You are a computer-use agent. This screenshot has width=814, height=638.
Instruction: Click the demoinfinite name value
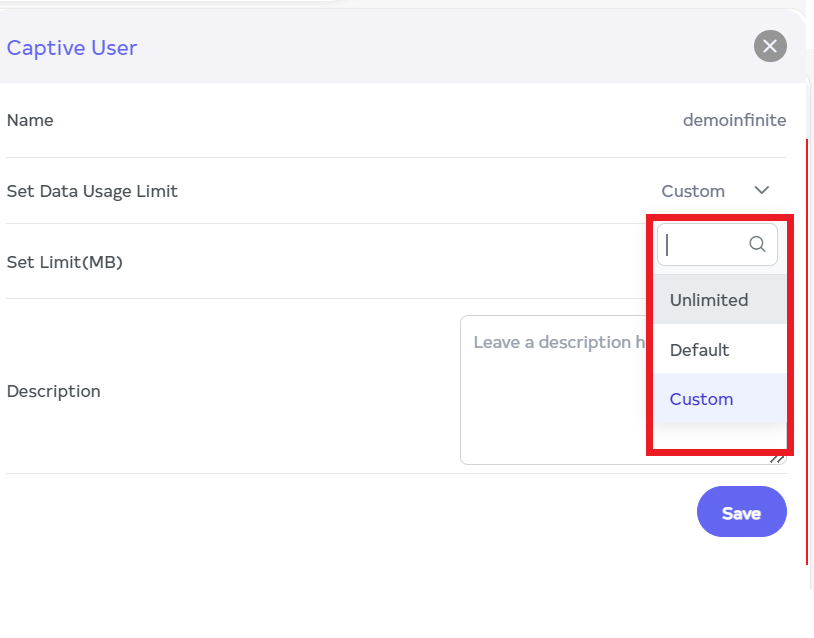[734, 120]
